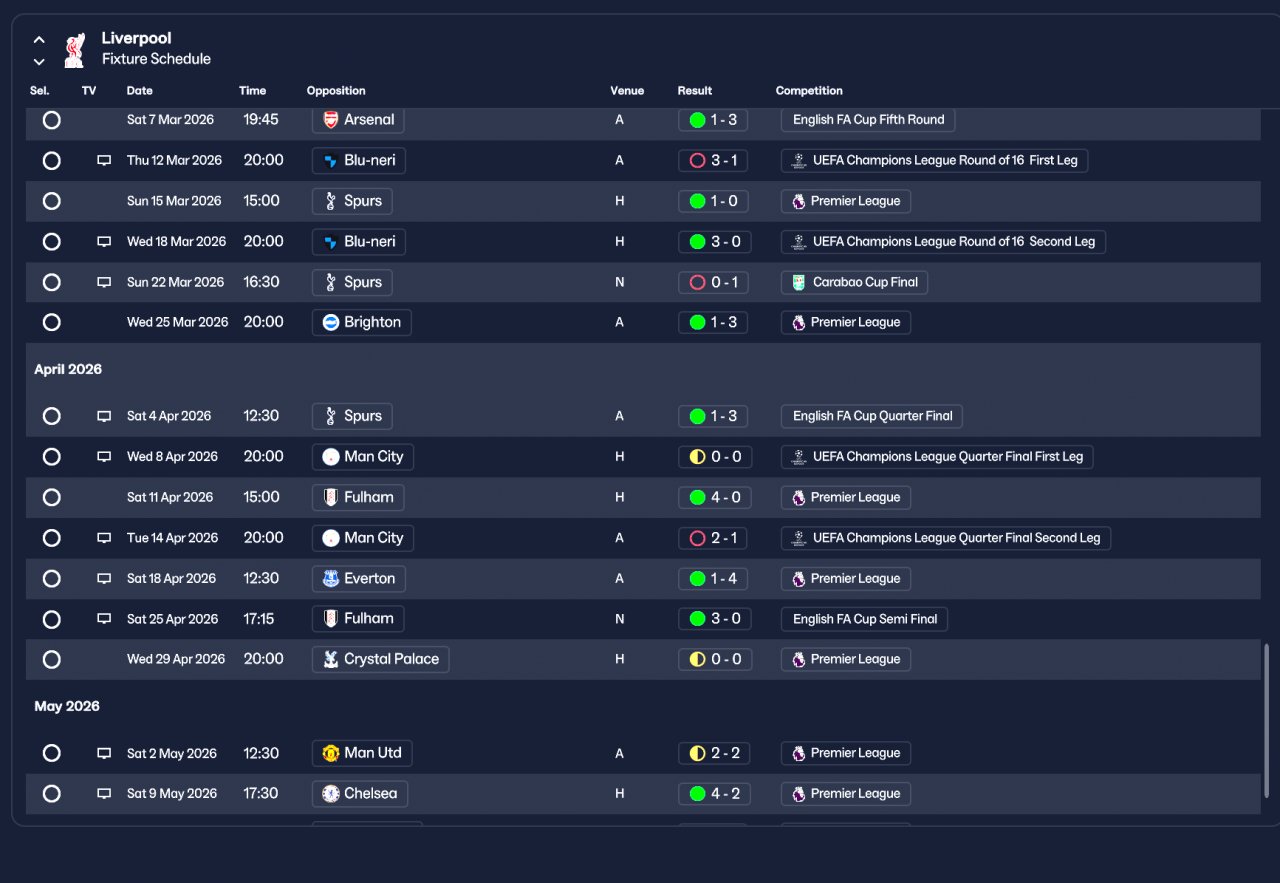Viewport: 1280px width, 883px height.
Task: Open the Brighton opposition button
Action: (x=361, y=322)
